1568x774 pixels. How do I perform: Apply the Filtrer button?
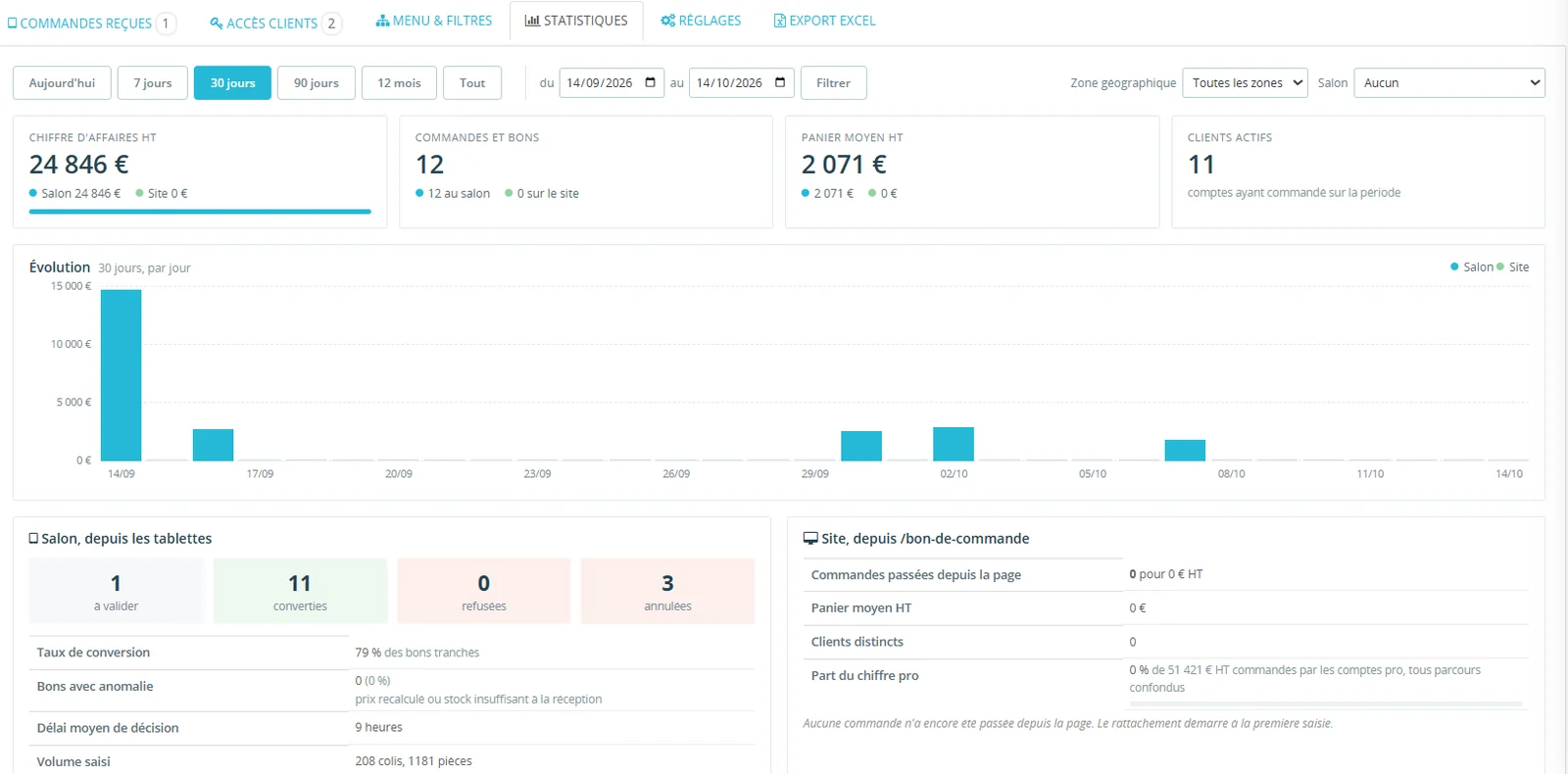833,83
